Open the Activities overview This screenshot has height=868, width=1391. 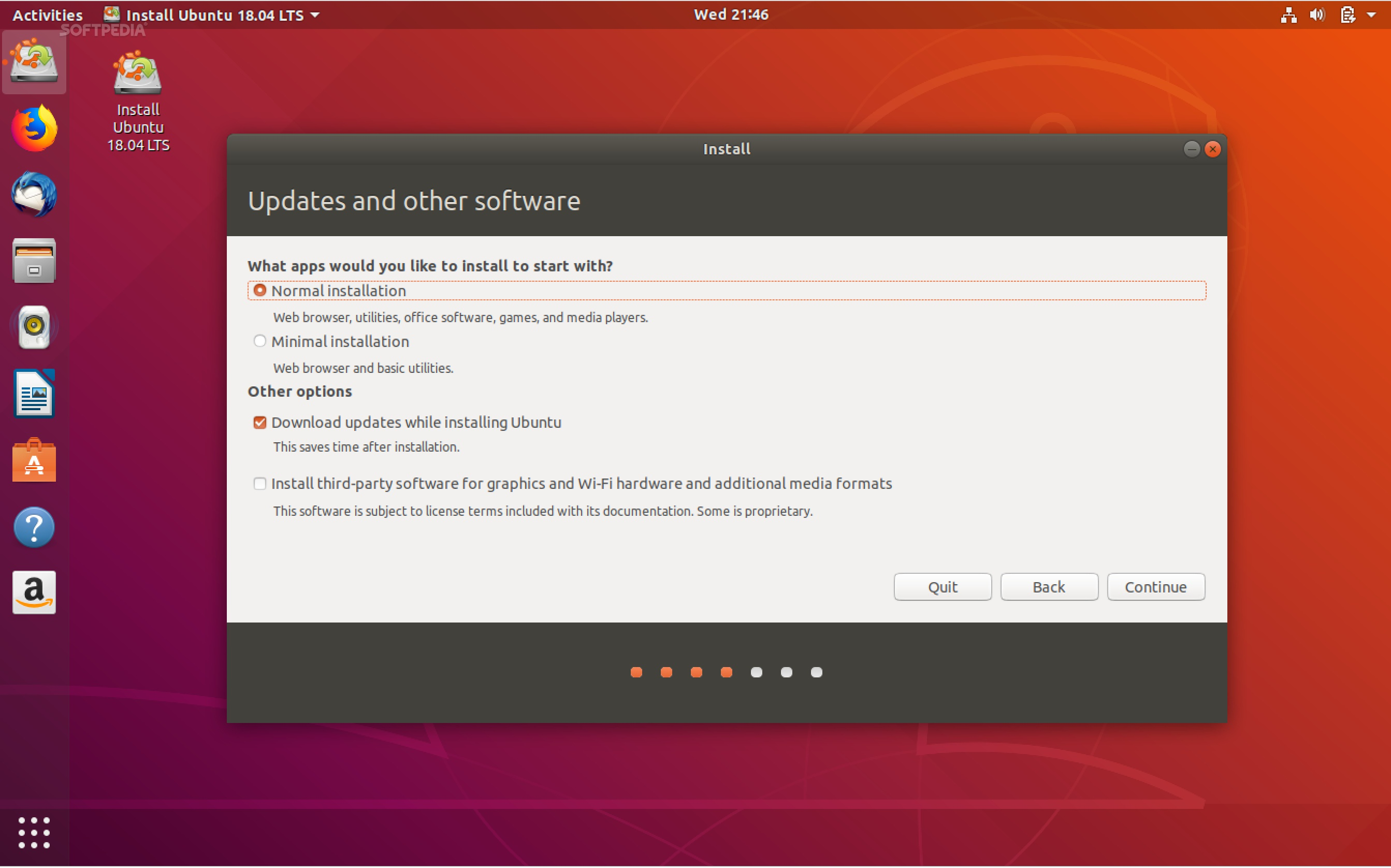click(47, 15)
